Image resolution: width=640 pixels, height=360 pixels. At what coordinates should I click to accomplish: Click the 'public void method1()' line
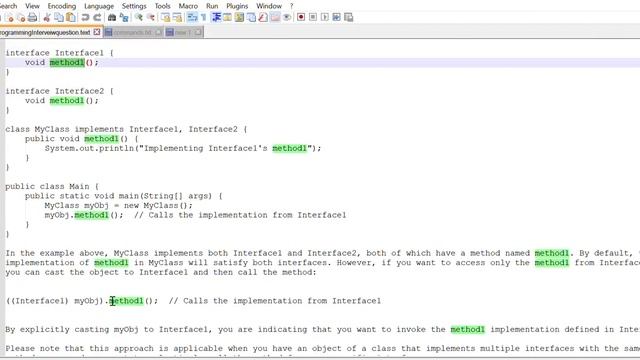(82, 139)
